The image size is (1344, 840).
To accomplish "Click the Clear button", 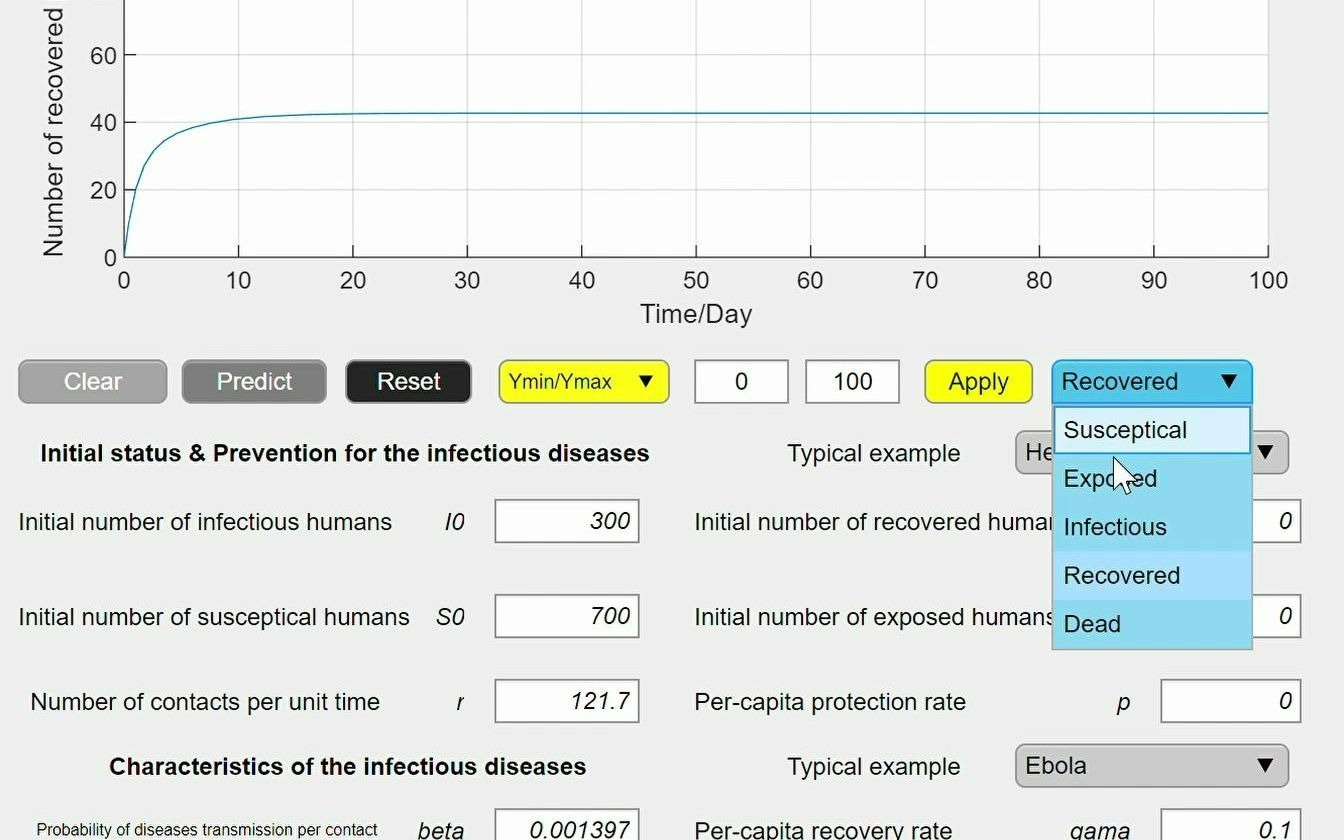I will point(92,382).
